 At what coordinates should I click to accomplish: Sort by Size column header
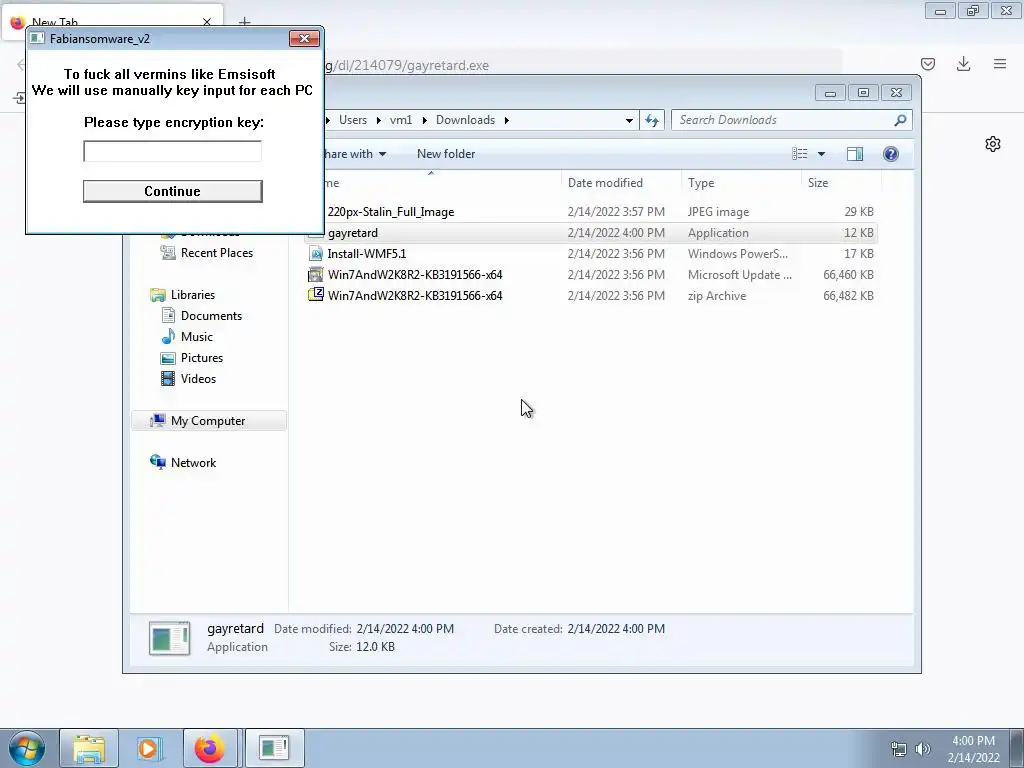click(818, 183)
